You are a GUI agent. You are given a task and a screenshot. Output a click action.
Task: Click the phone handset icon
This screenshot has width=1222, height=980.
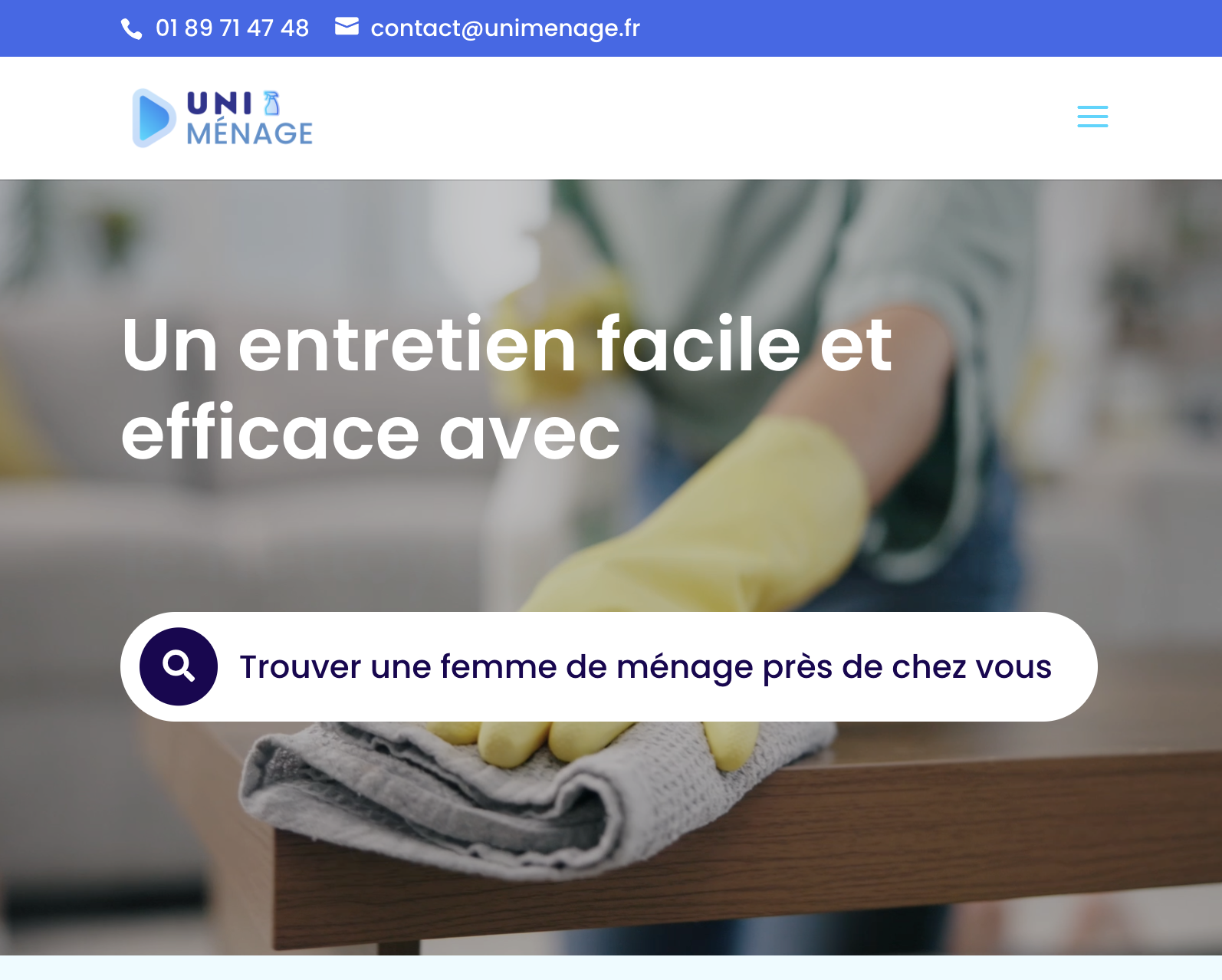click(132, 29)
